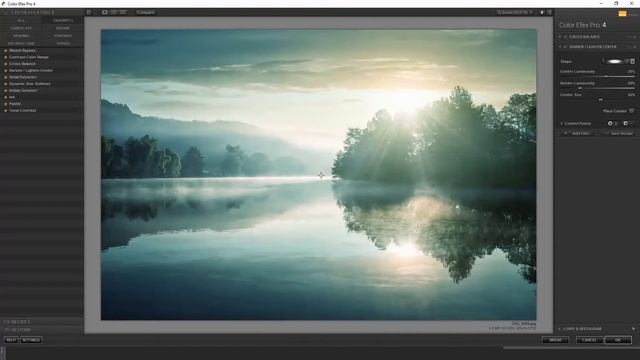Select the Portrait category tab
This screenshot has width=640, height=360.
click(x=63, y=36)
